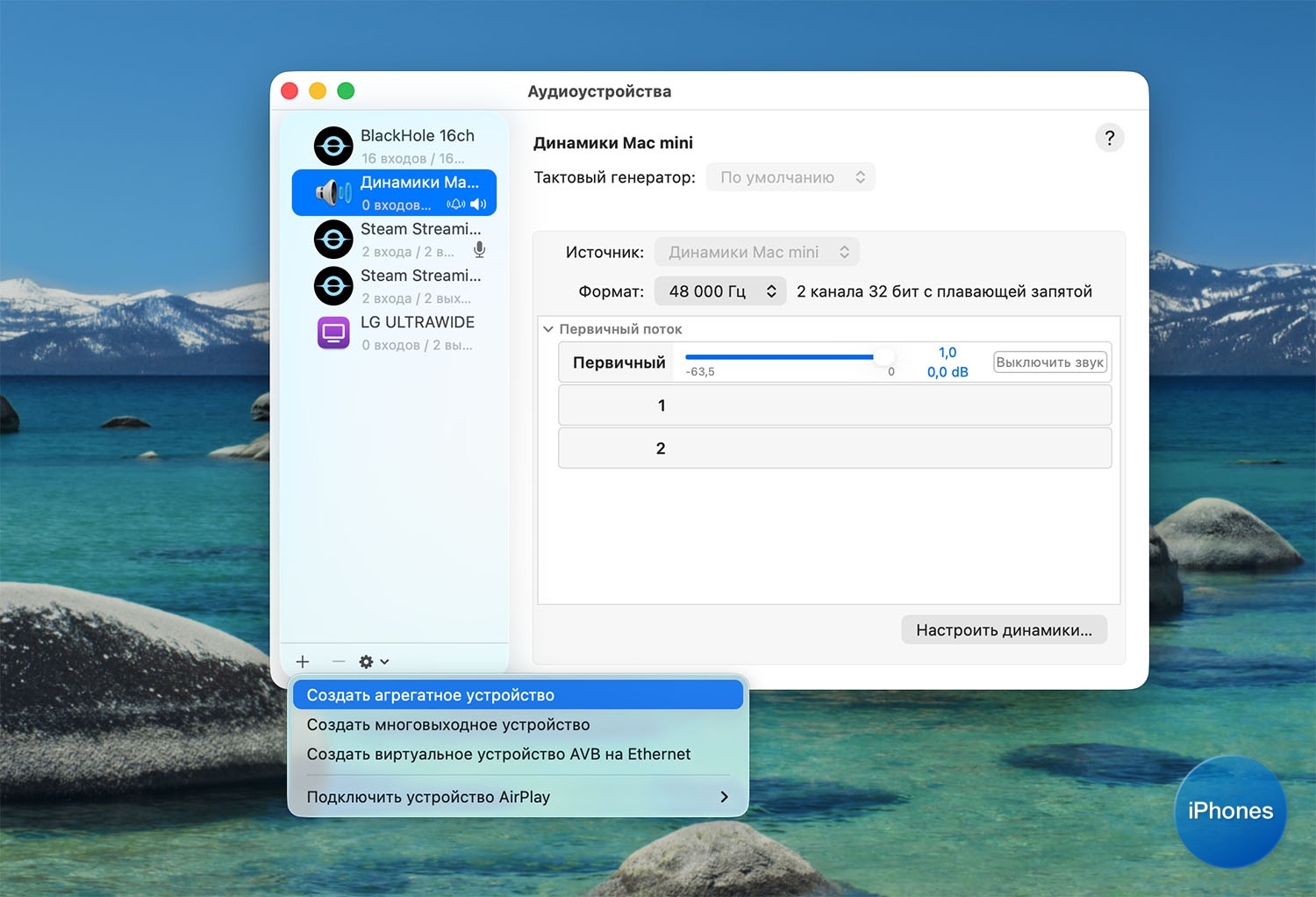The height and width of the screenshot is (897, 1316).
Task: Click the Настроить динамики button
Action: point(1004,630)
